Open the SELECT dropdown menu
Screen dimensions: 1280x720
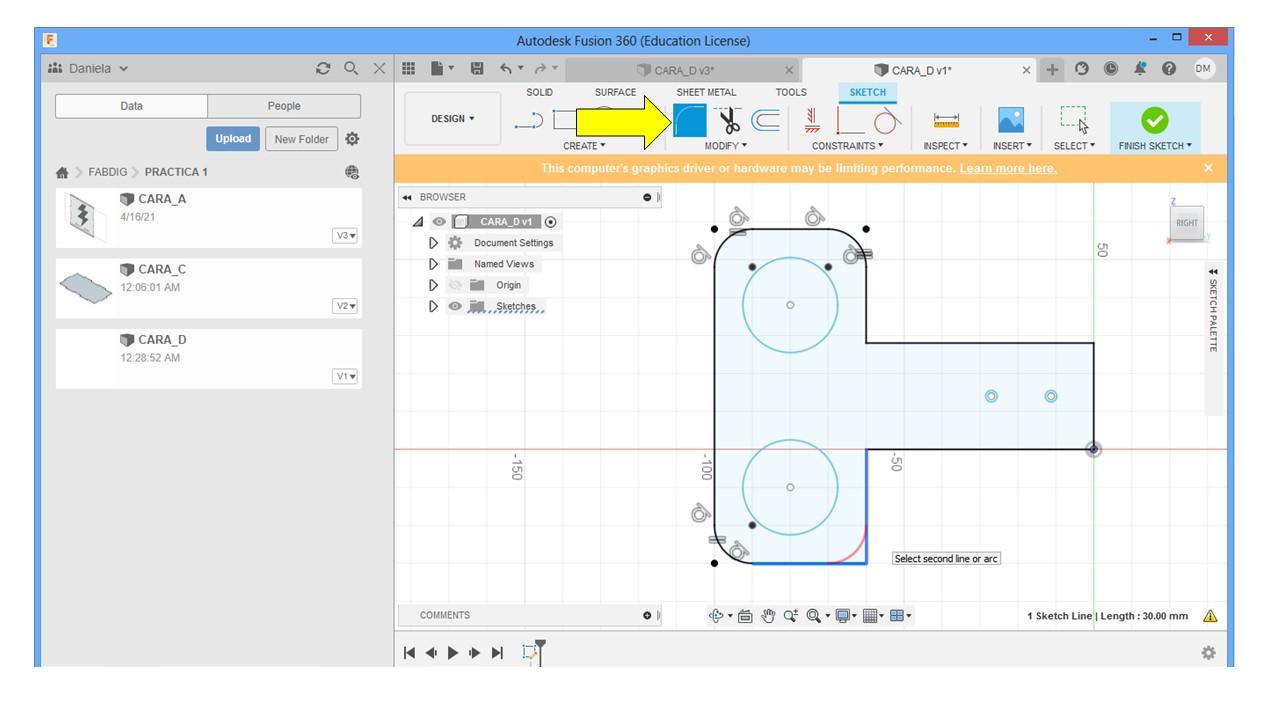(x=1075, y=146)
